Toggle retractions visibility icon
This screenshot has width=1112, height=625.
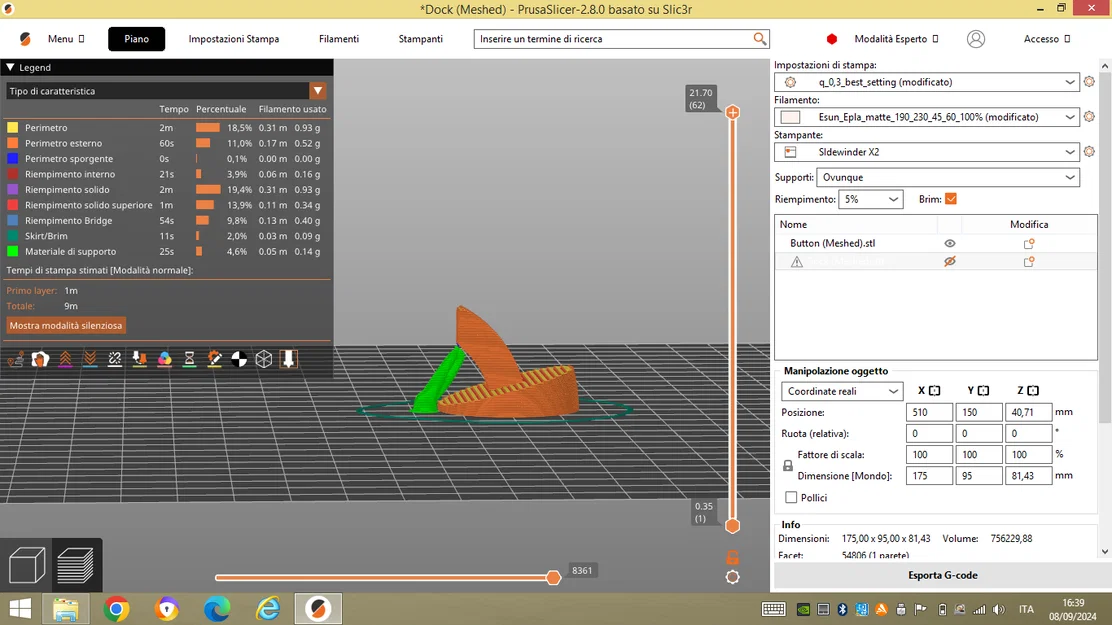(65, 360)
